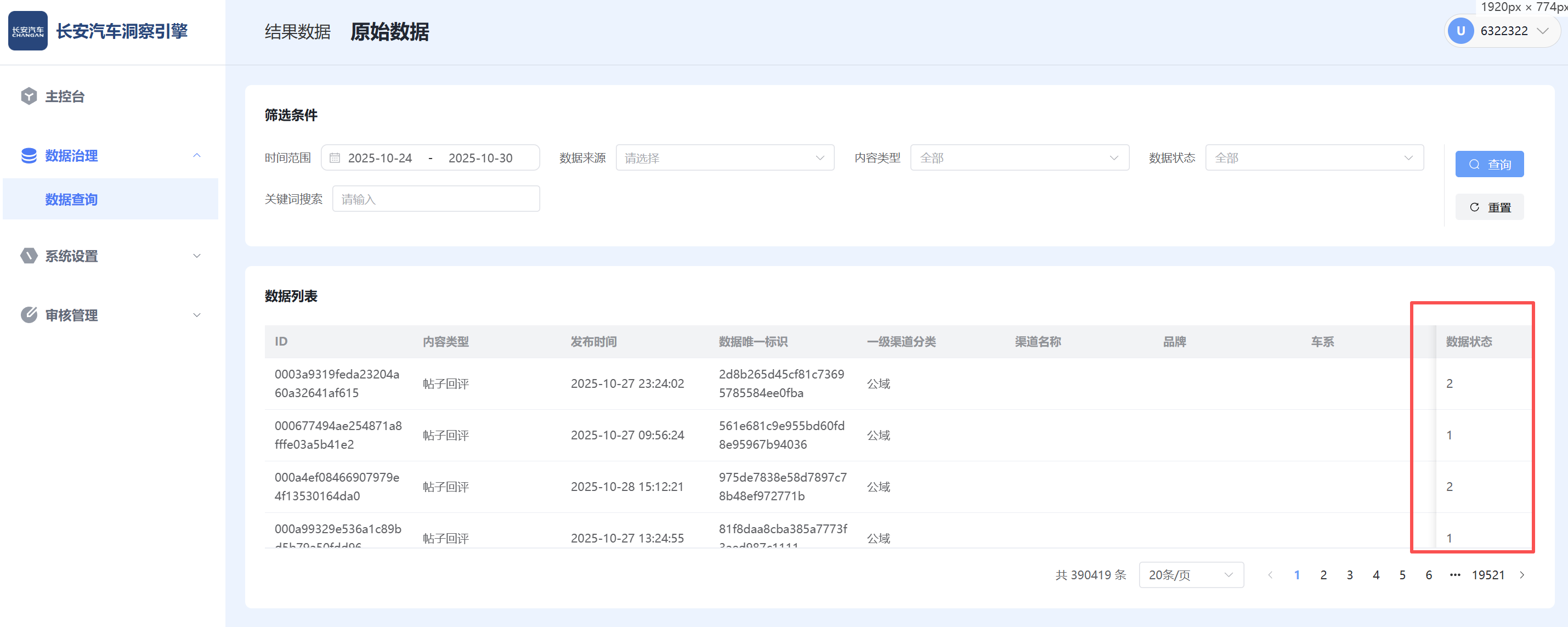Switch to the 结果数据 tab
The height and width of the screenshot is (627, 1568).
[x=298, y=32]
